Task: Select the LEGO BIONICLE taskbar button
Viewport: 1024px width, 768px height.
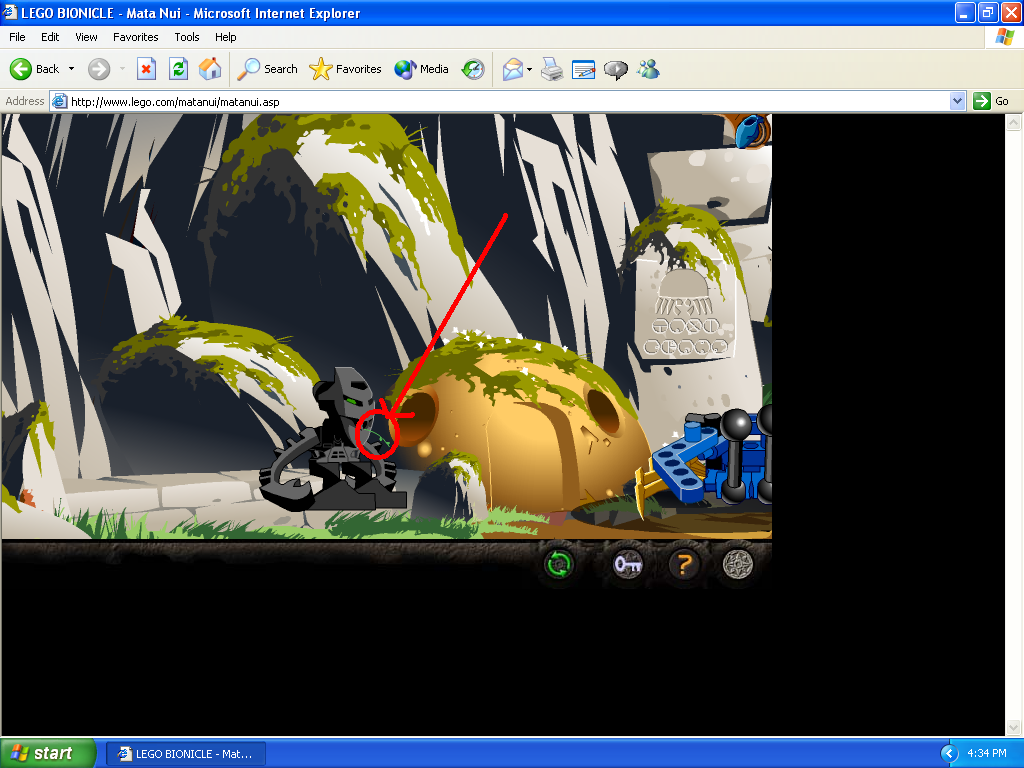Action: pyautogui.click(x=186, y=754)
